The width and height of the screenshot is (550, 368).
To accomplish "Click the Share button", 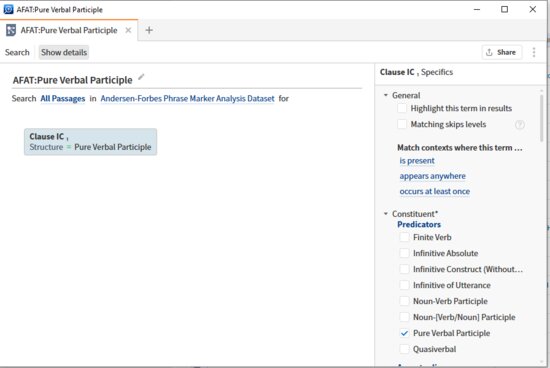I will pos(501,52).
